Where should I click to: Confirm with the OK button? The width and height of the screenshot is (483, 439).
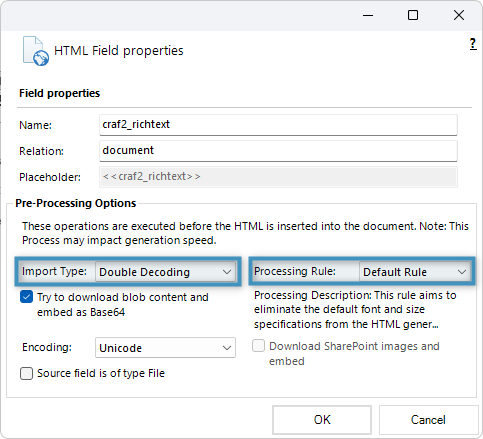coord(322,420)
